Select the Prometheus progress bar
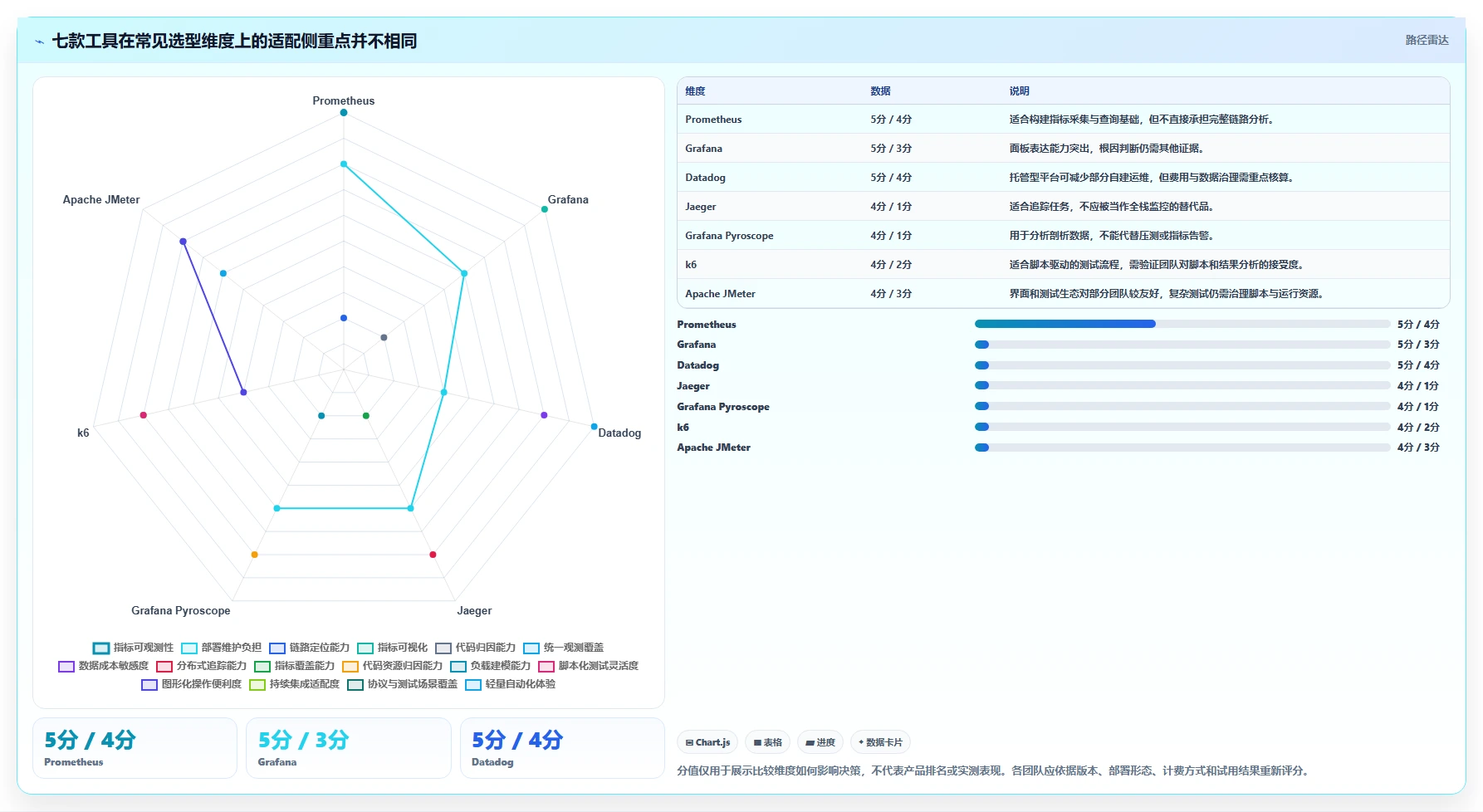 tap(1182, 324)
